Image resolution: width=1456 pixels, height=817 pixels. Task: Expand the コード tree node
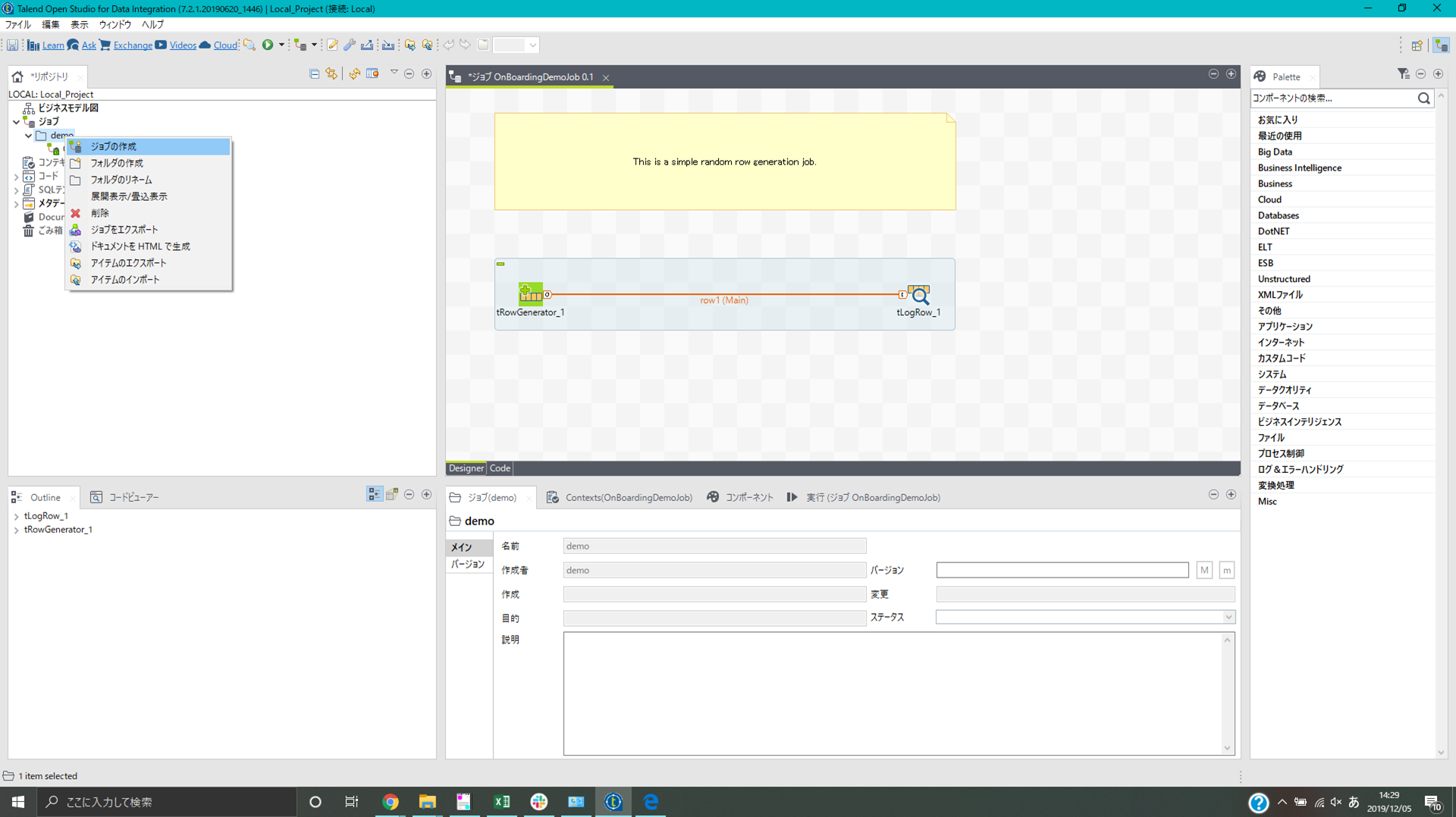tap(16, 177)
